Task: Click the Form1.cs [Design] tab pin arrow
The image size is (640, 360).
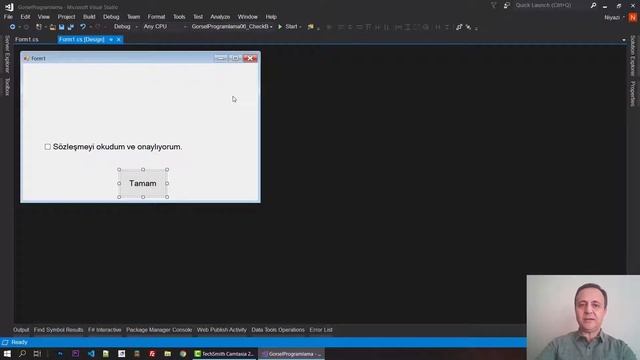Action: (x=111, y=40)
